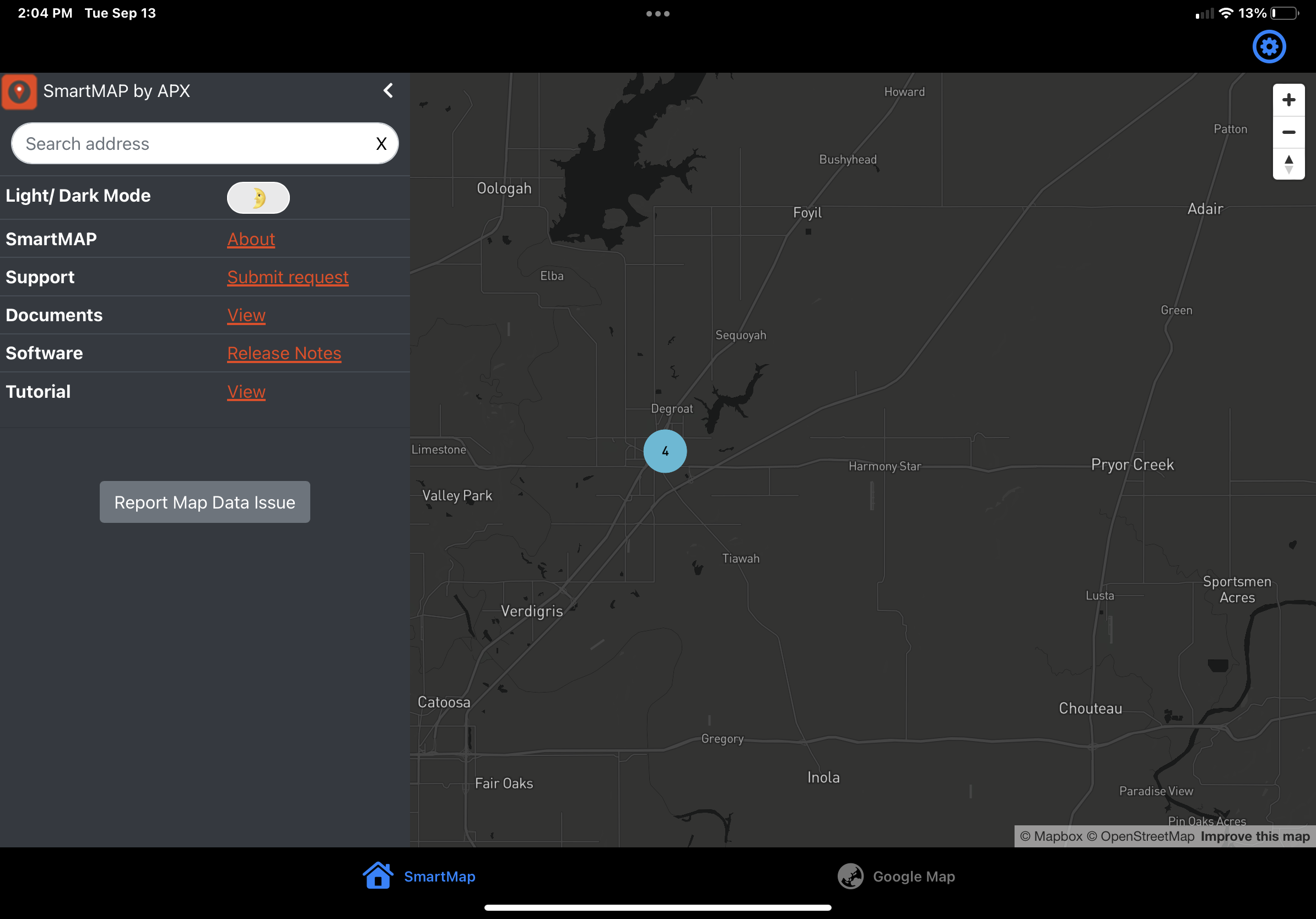The height and width of the screenshot is (919, 1316).
Task: Open the Mapbox attribution link
Action: (x=1050, y=836)
